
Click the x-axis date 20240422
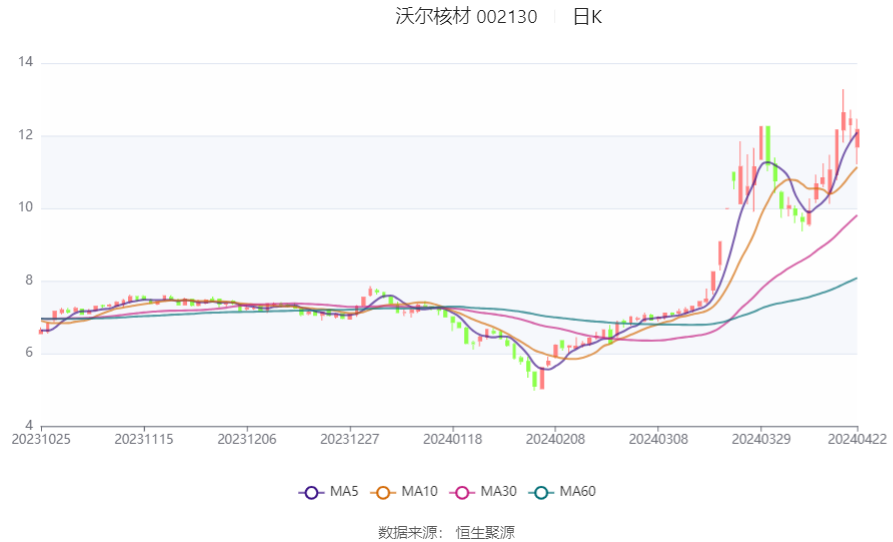(x=857, y=440)
